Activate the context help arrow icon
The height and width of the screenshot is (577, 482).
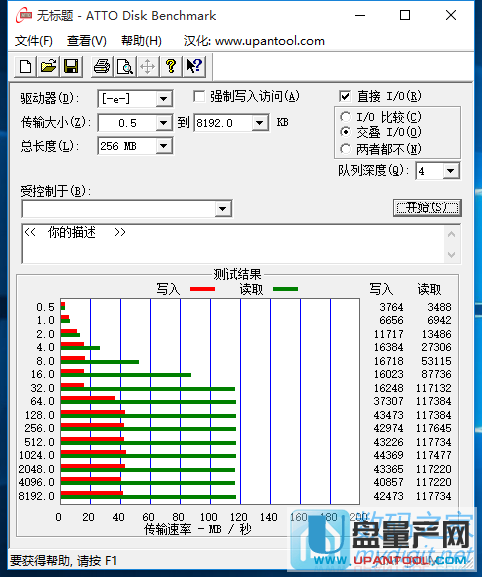coord(194,67)
